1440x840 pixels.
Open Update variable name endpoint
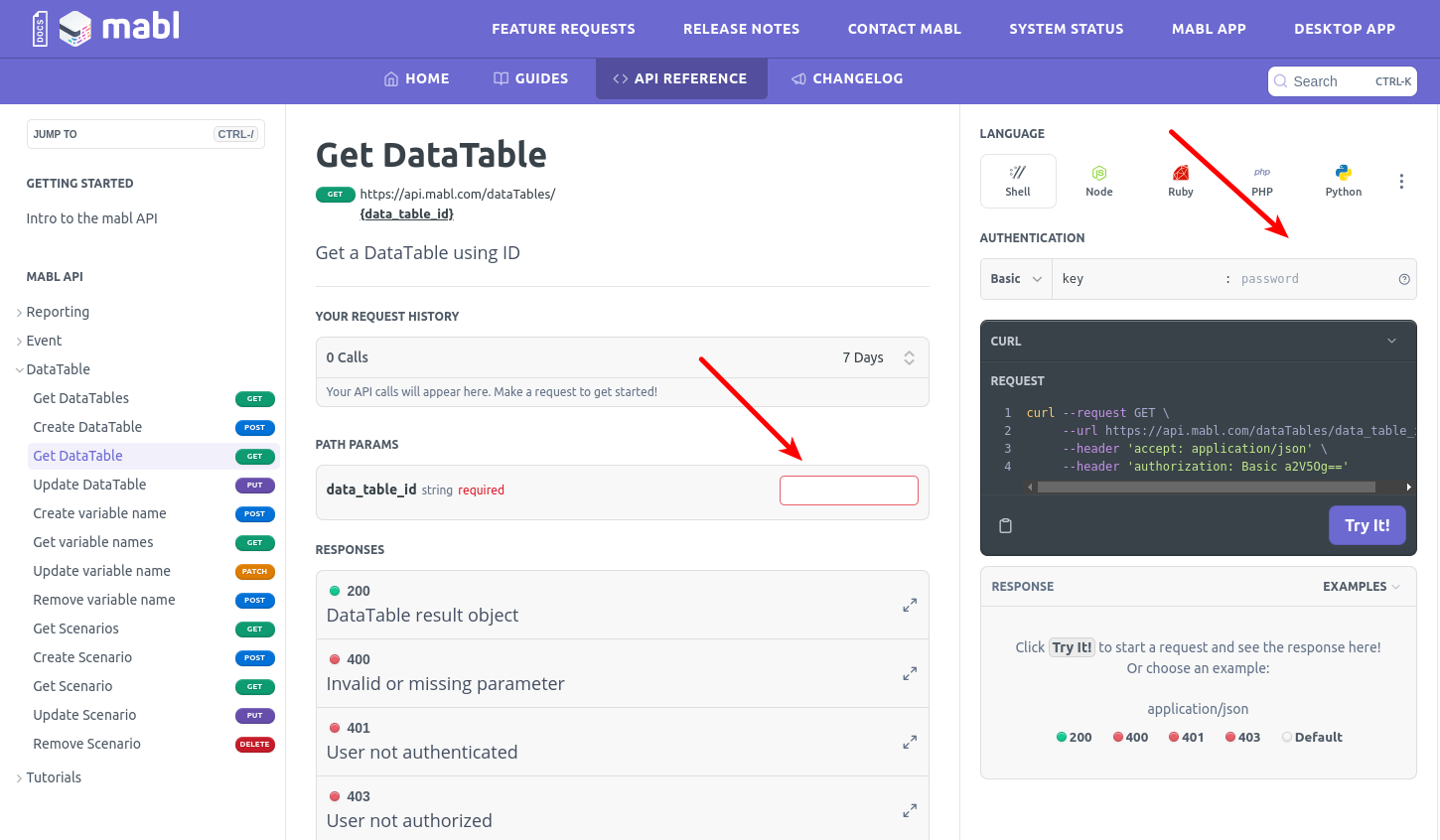click(154, 571)
